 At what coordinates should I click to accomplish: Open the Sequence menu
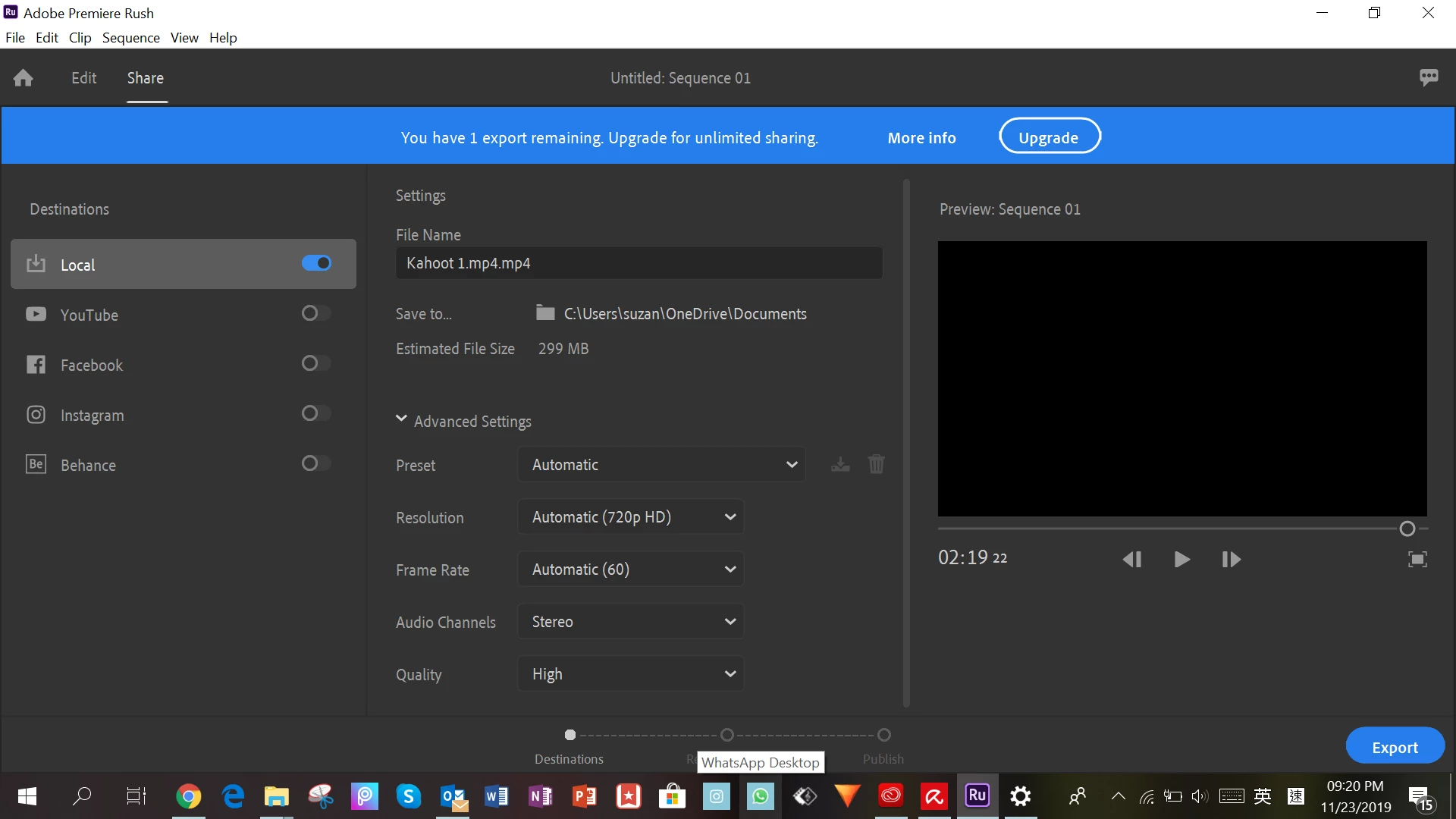pos(130,38)
